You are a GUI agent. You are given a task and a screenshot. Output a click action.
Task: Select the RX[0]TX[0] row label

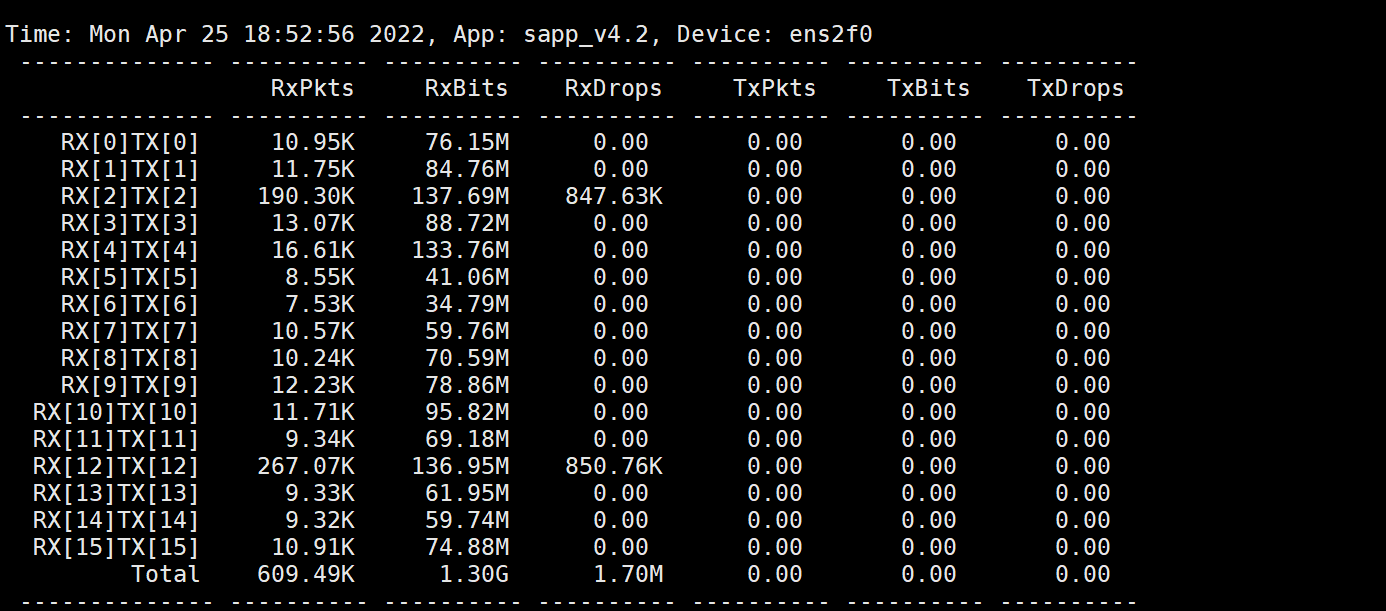130,142
